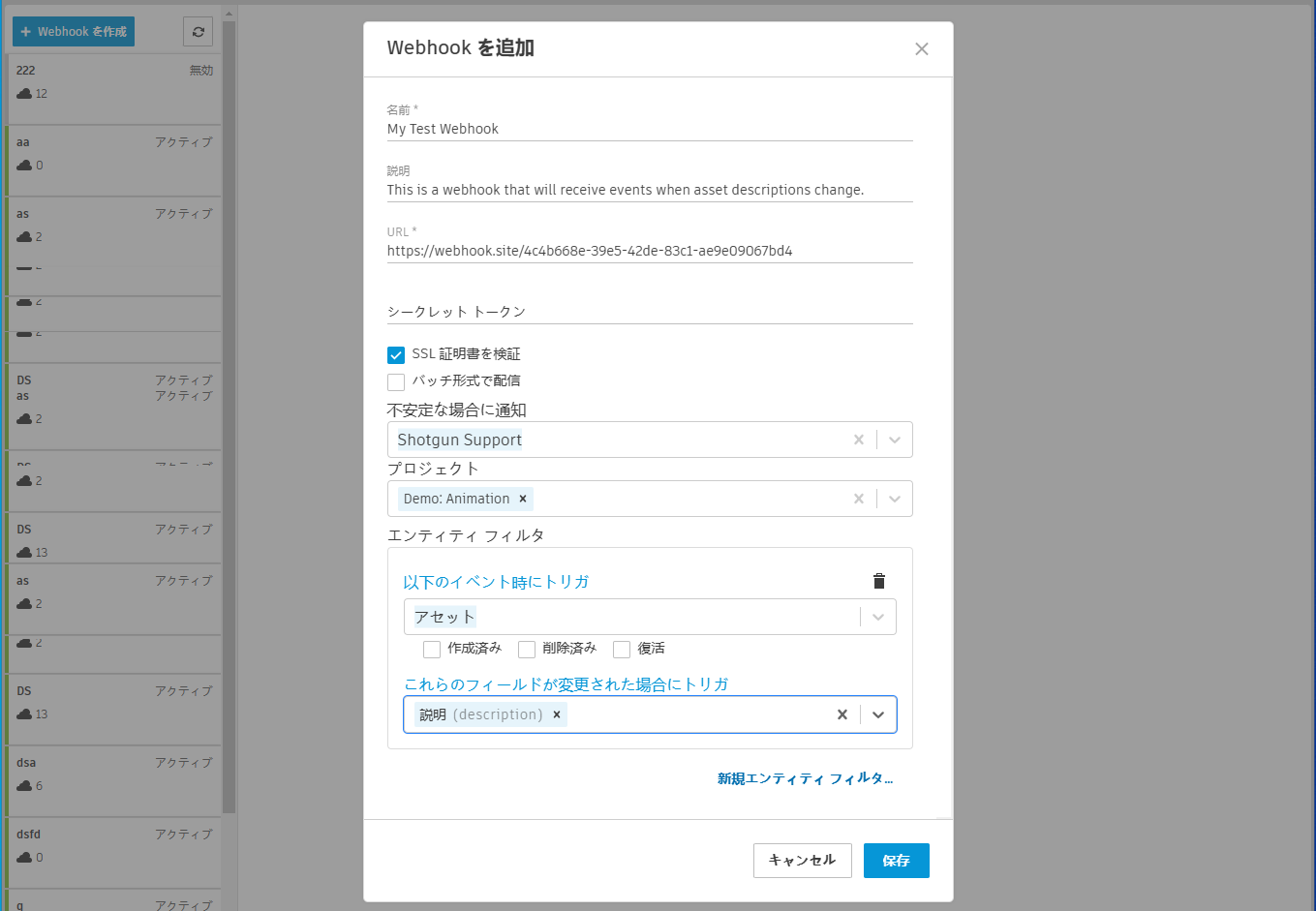Viewport: 1316px width, 911px height.
Task: Check the 作成済み event checkbox
Action: [x=432, y=650]
